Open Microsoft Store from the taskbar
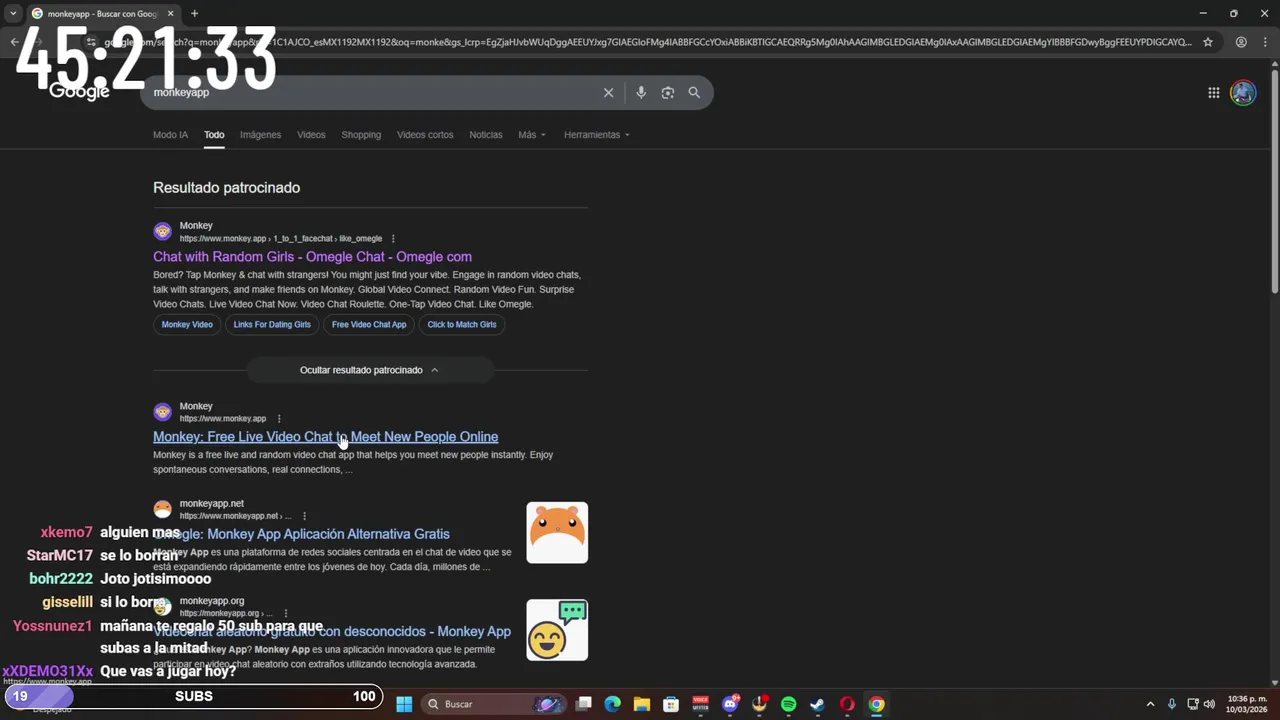 pos(671,704)
